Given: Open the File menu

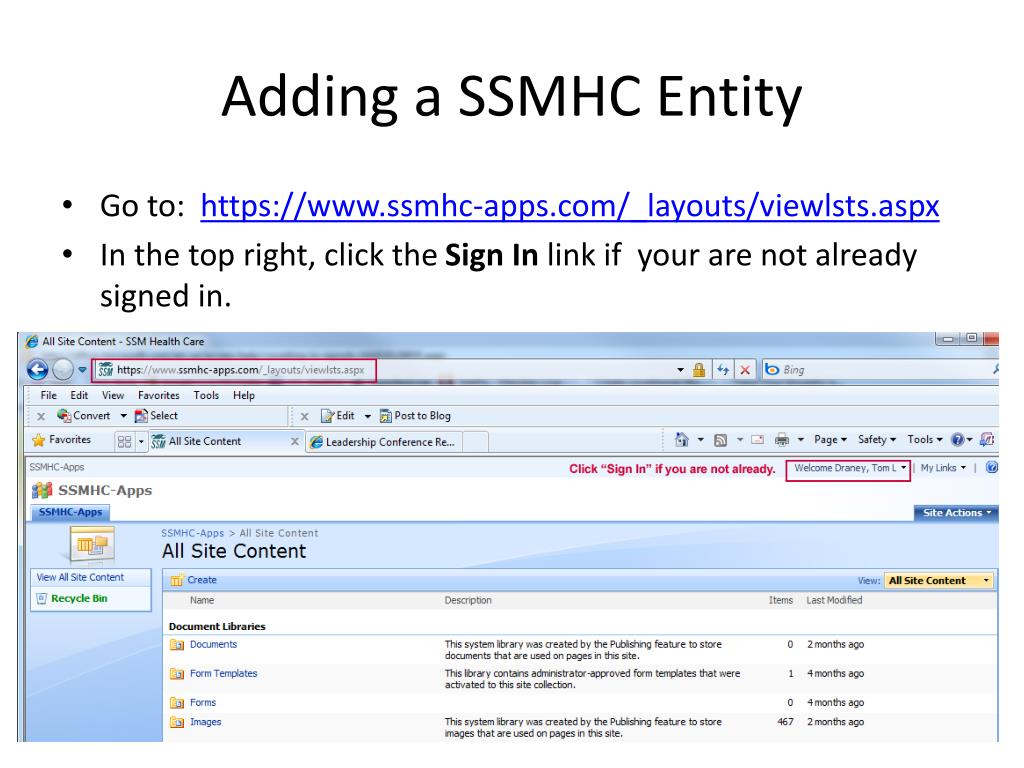Looking at the screenshot, I should tap(48, 395).
